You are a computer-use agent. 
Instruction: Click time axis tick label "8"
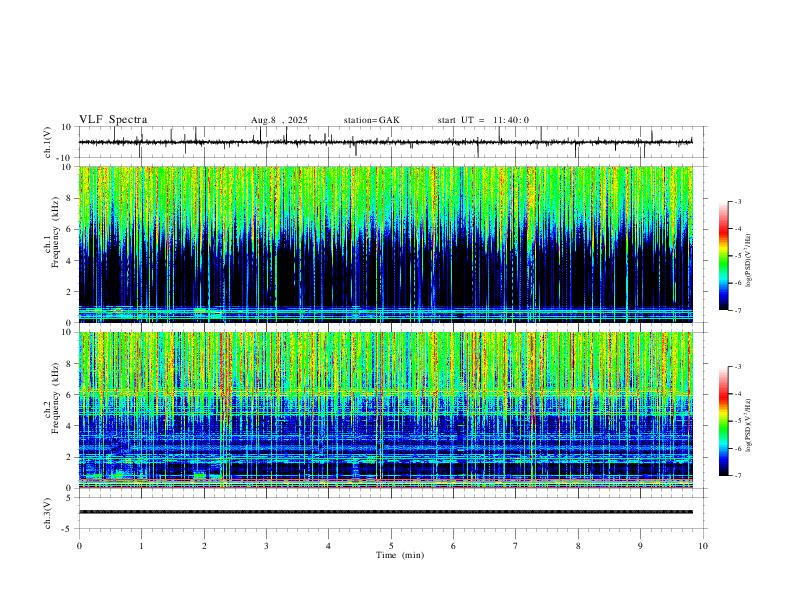(x=578, y=546)
